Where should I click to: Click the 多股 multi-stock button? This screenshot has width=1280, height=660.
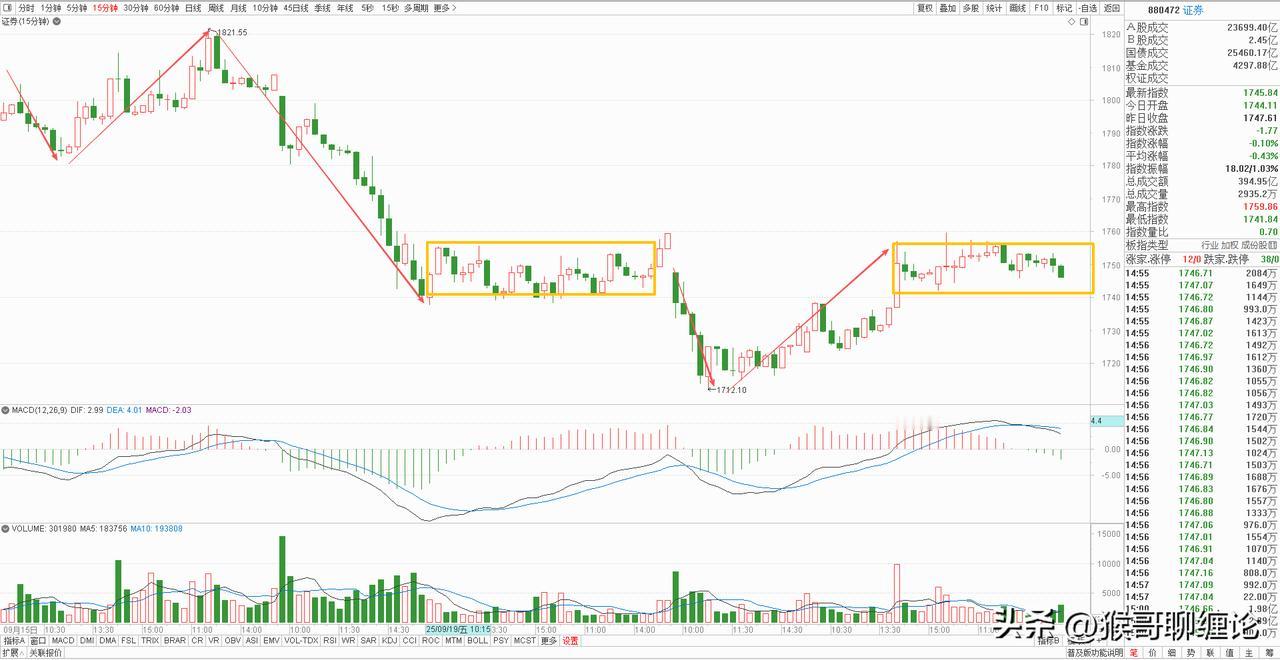(971, 8)
